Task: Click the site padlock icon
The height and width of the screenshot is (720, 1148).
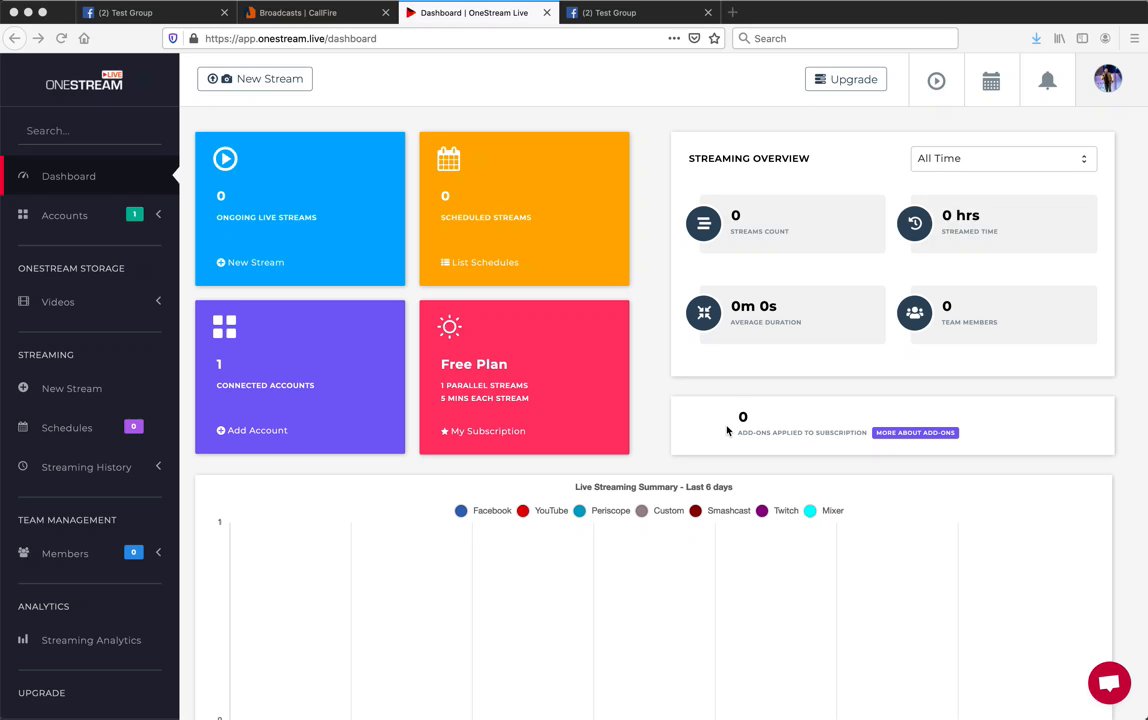Action: [x=193, y=38]
